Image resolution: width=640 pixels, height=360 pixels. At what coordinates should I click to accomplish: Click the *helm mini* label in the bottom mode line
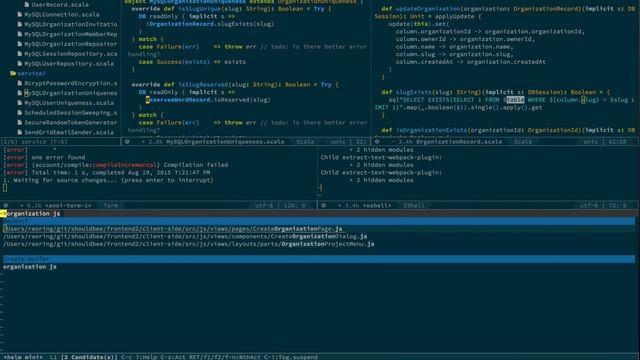pos(23,357)
